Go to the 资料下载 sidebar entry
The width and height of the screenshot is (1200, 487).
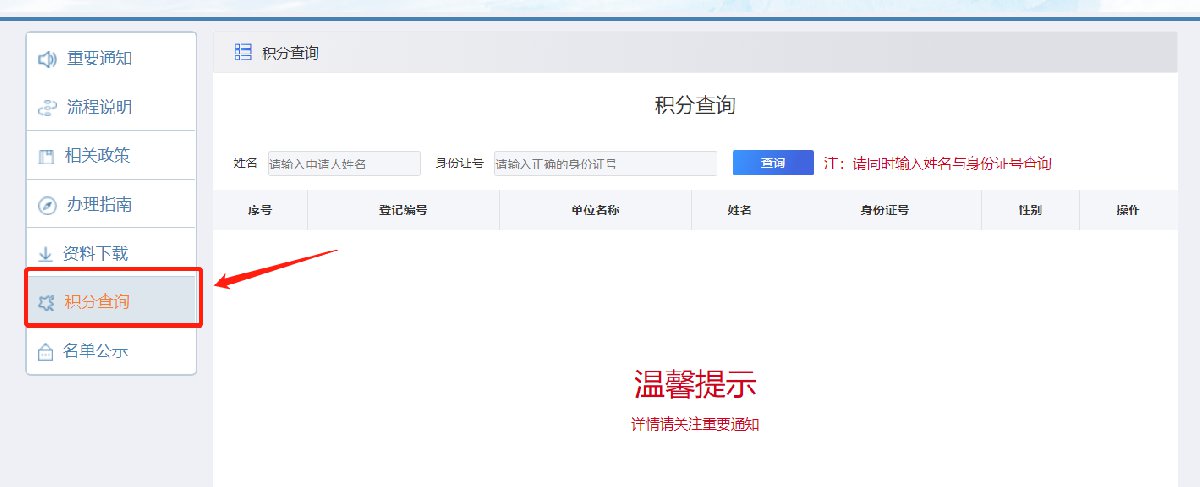(96, 253)
